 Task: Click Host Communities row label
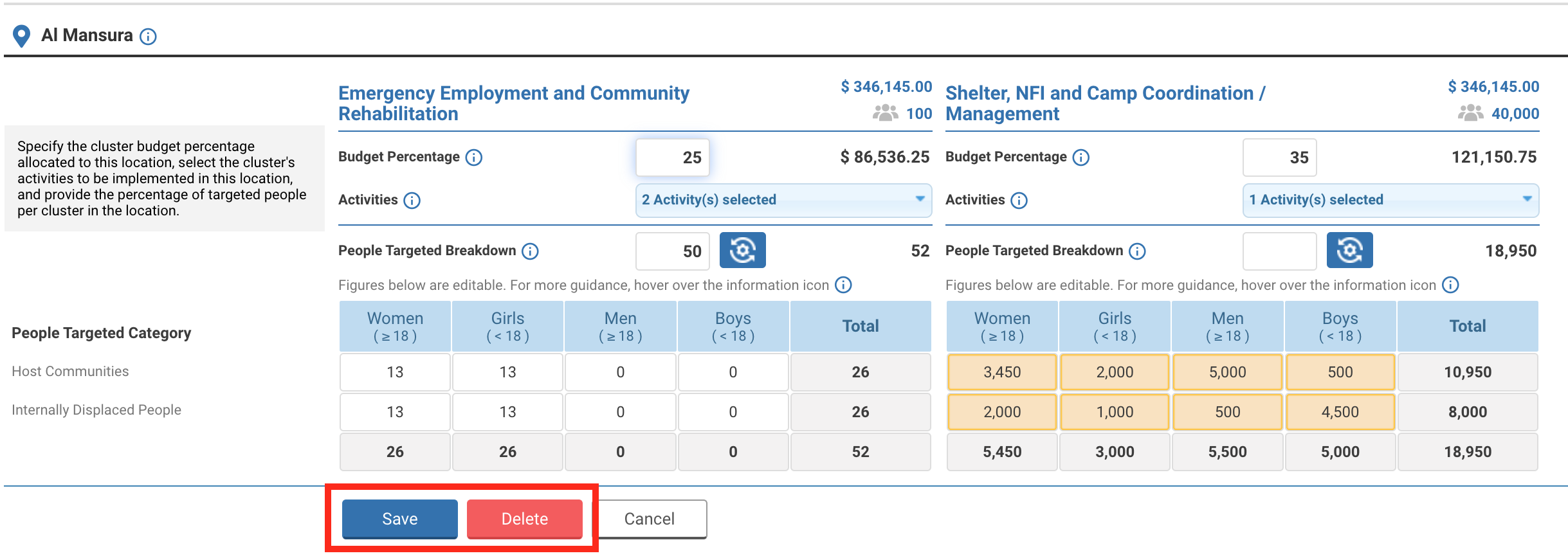(x=70, y=372)
